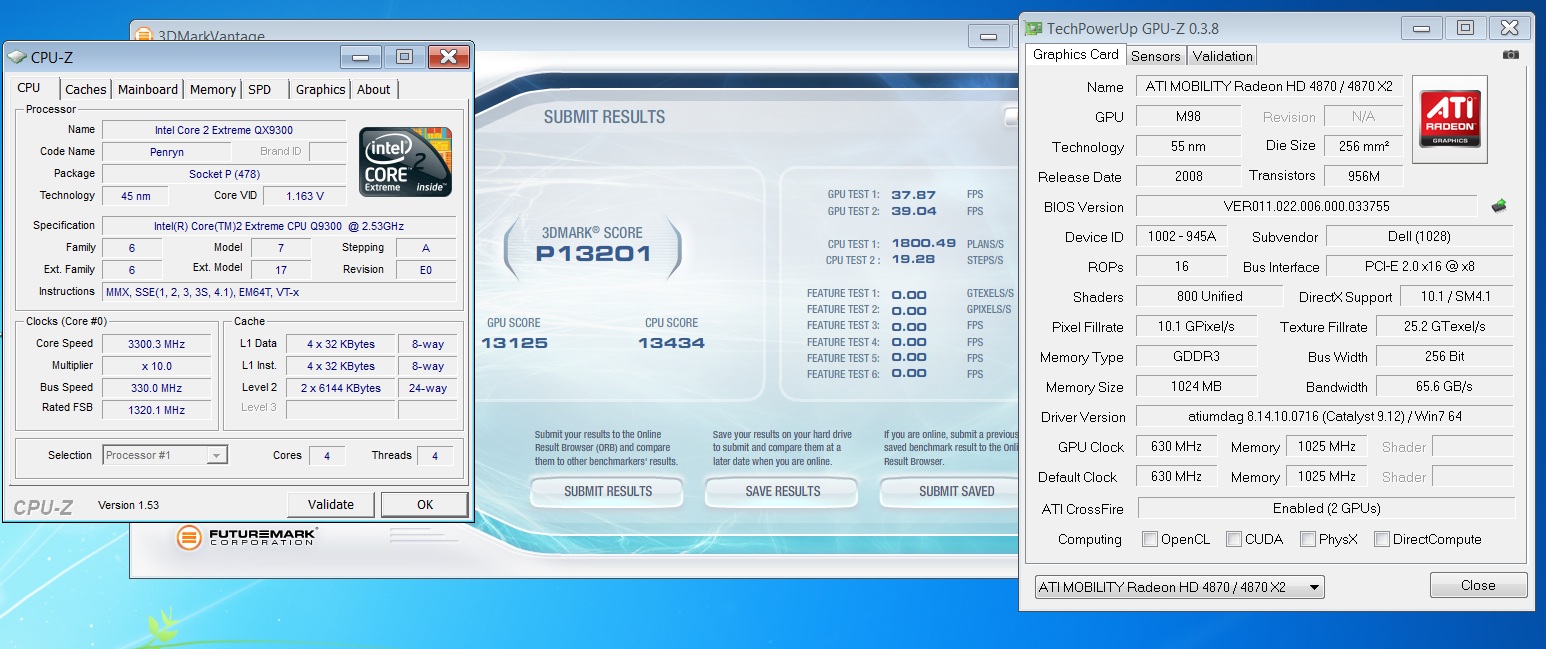Viewport: 1546px width, 649px height.
Task: Select the Graphics Card tab in GPU-Z
Action: coord(1076,54)
